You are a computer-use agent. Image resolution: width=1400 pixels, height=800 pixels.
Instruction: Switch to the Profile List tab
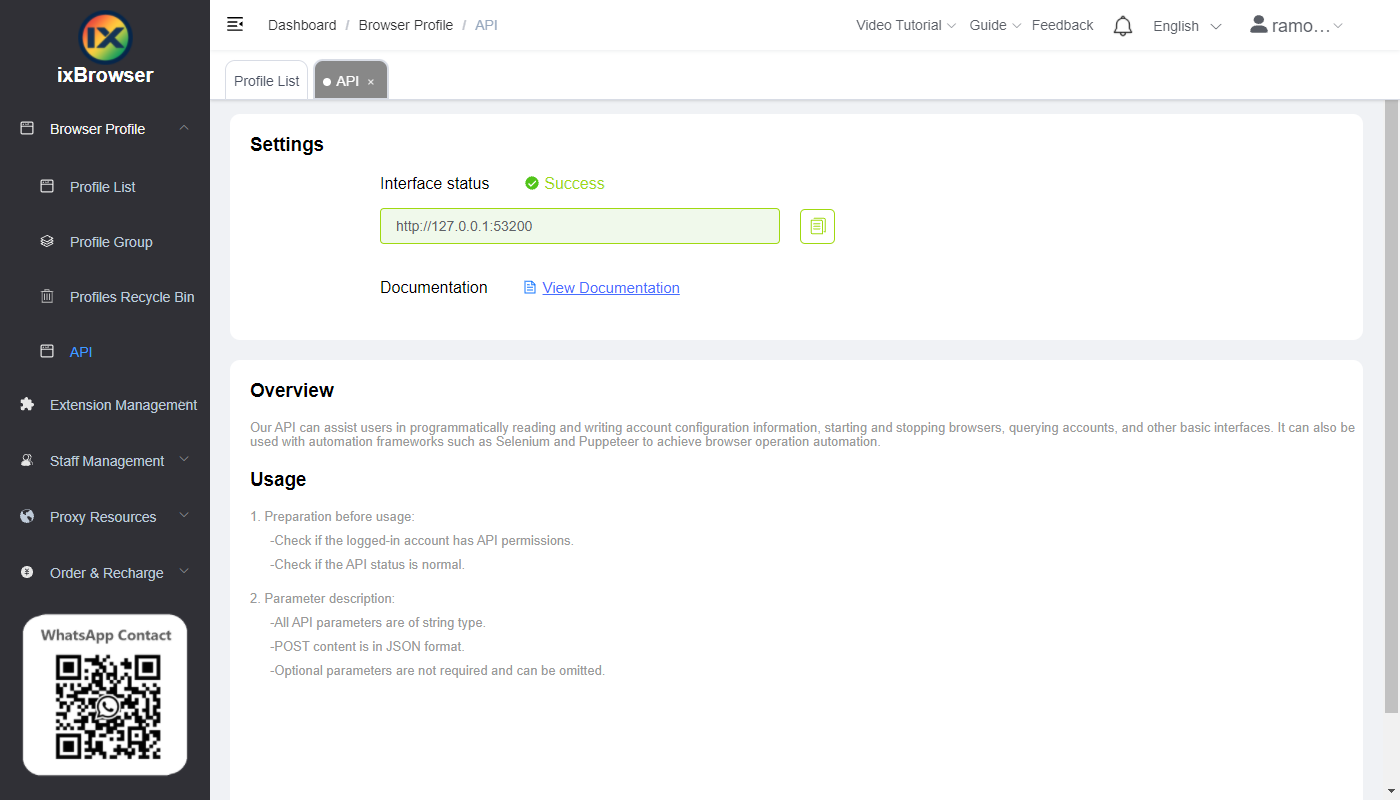click(x=266, y=80)
